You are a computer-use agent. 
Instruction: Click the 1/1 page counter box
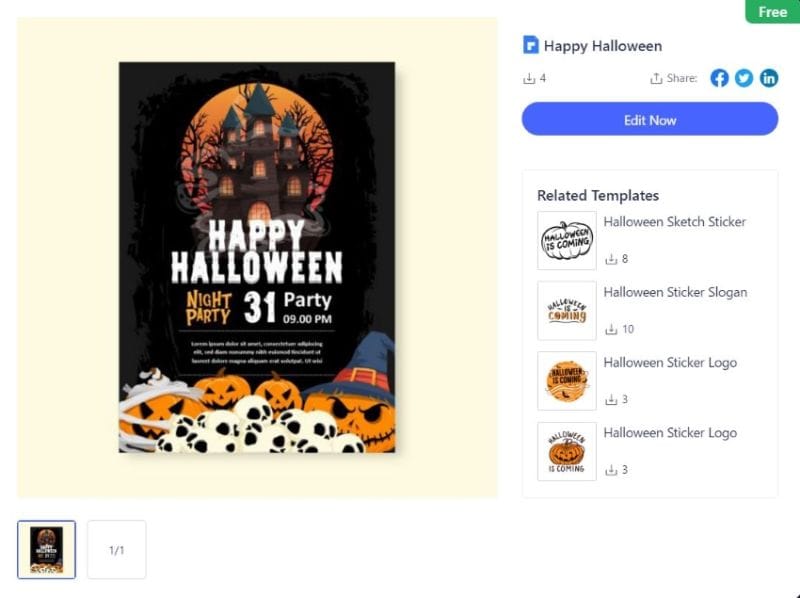pyautogui.click(x=116, y=549)
